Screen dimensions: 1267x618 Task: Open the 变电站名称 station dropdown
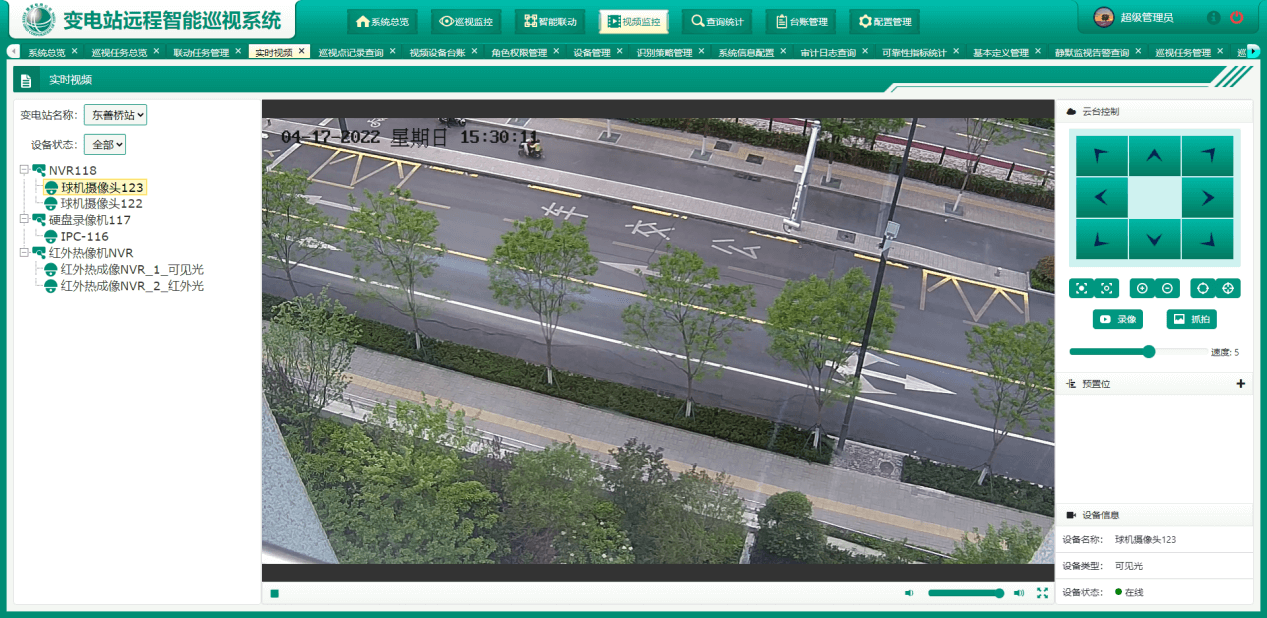116,115
